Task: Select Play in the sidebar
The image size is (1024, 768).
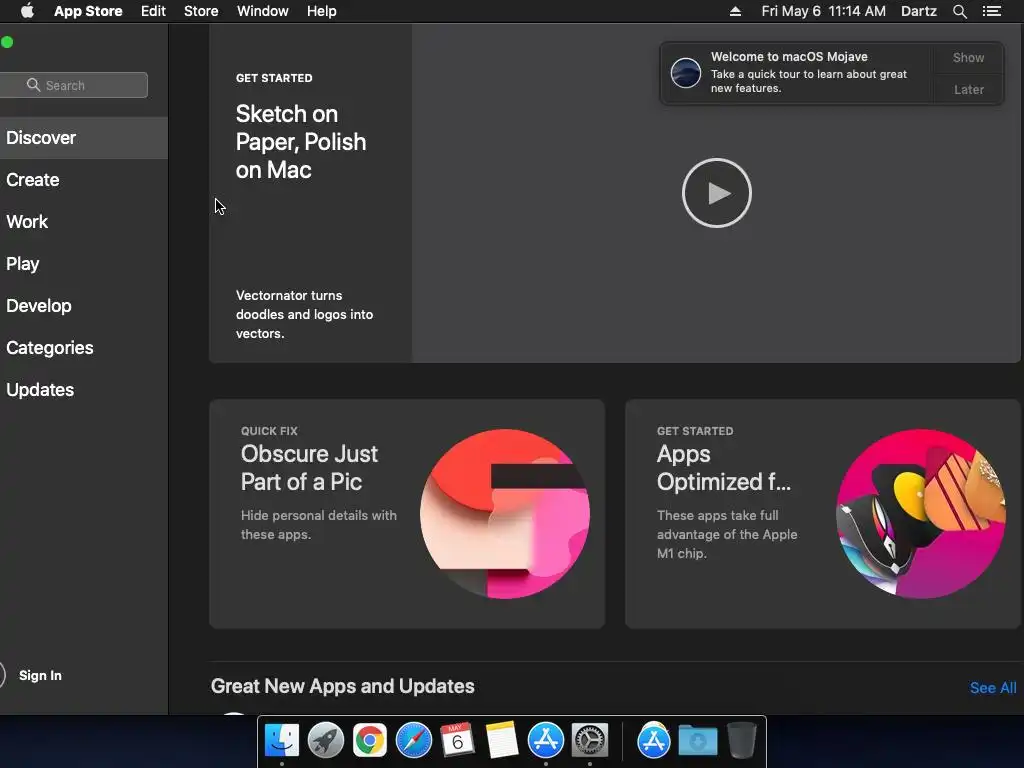Action: coord(84,264)
